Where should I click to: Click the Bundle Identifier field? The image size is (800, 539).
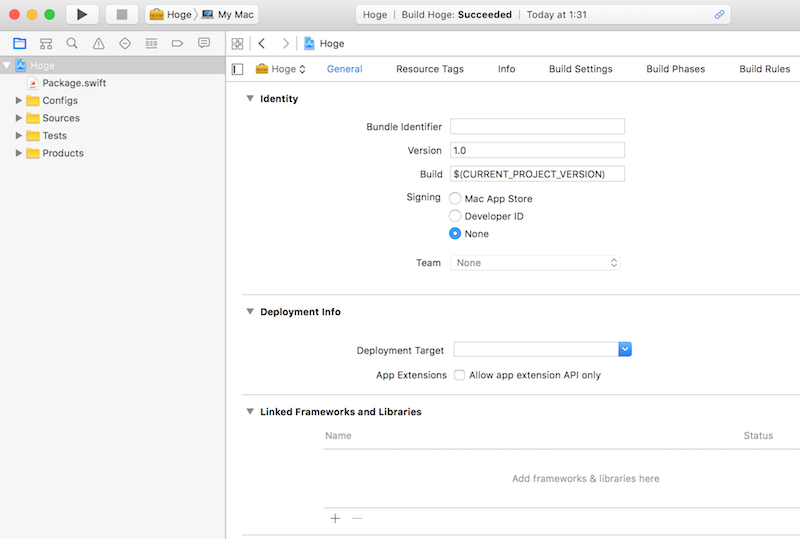pyautogui.click(x=537, y=127)
